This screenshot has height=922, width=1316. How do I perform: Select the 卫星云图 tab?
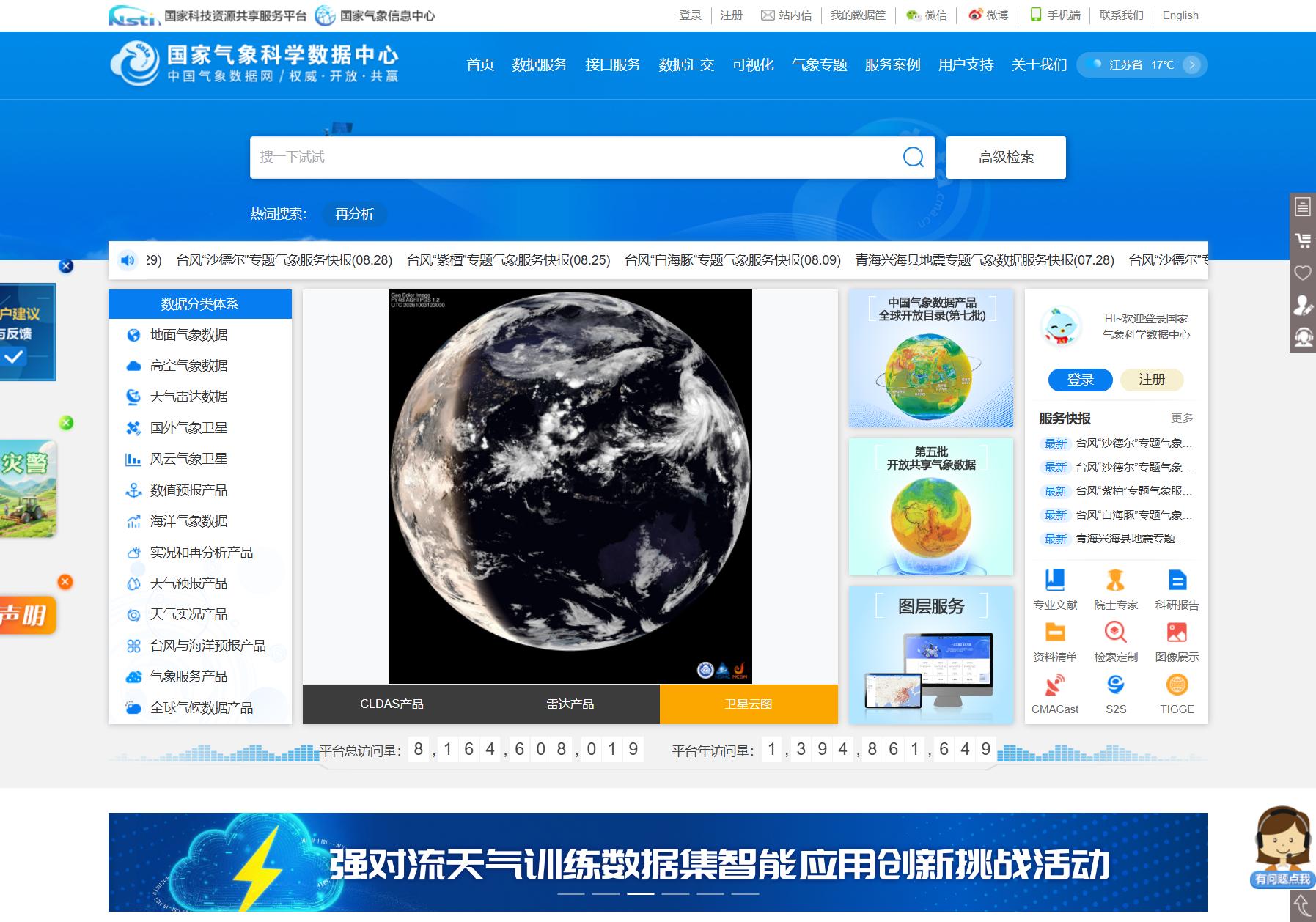[749, 704]
